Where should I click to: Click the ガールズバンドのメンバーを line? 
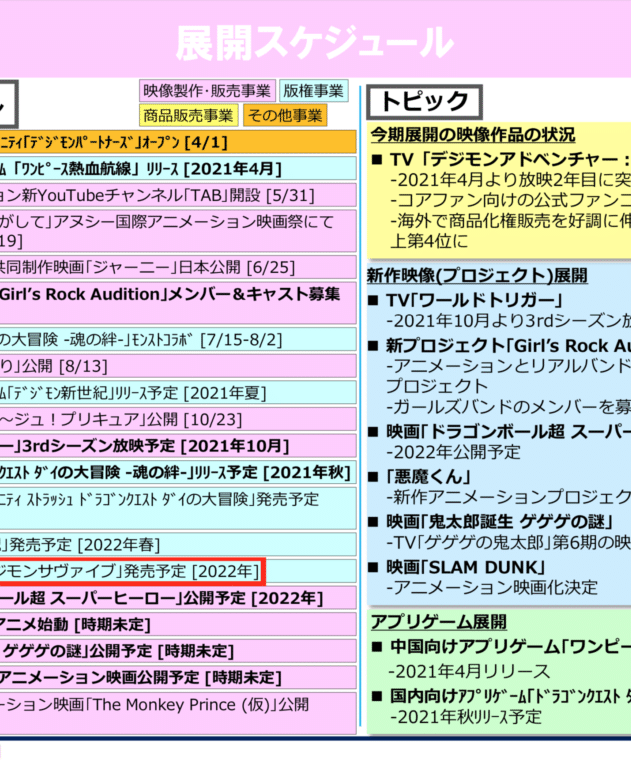(508, 406)
